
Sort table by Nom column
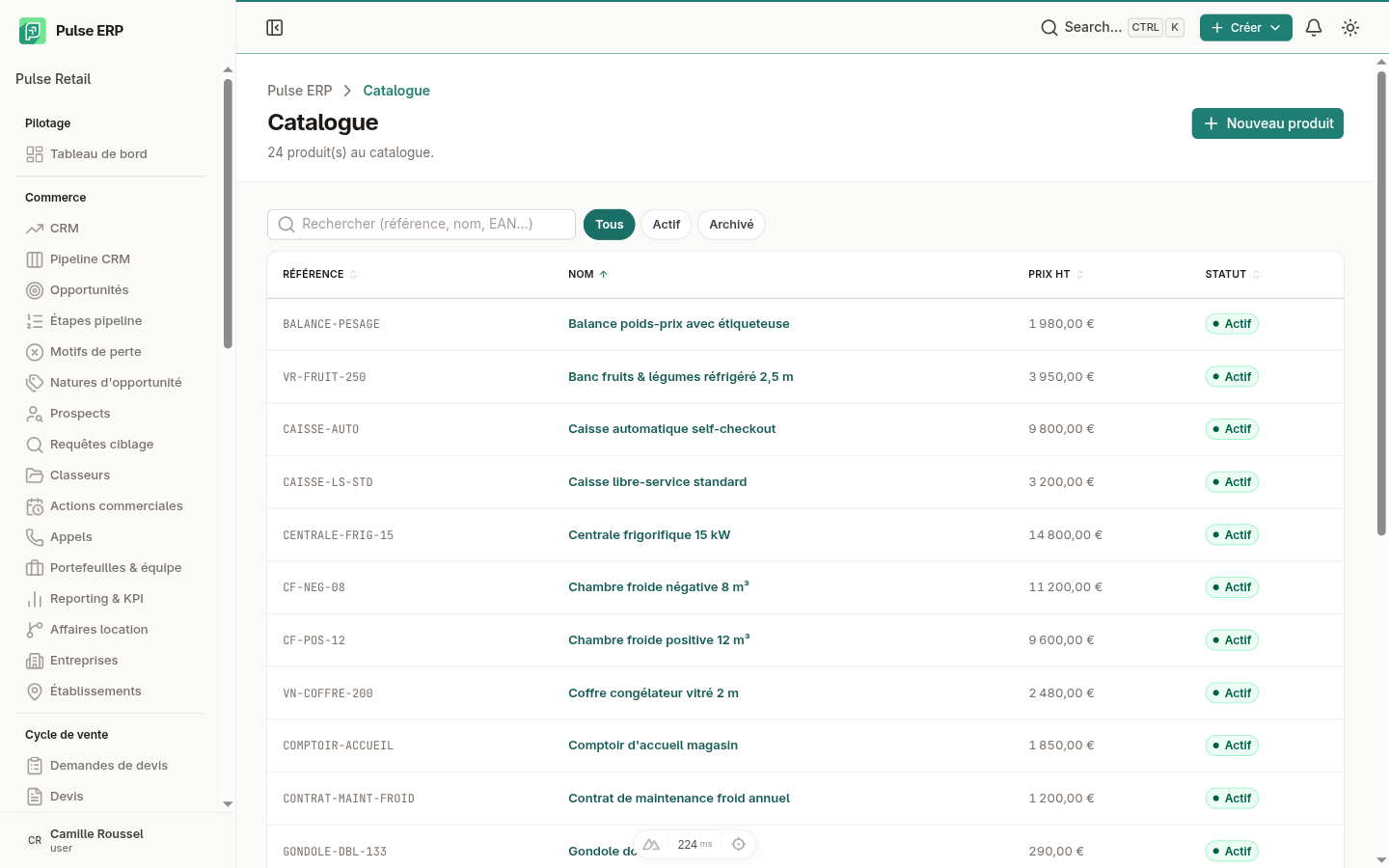[588, 275]
